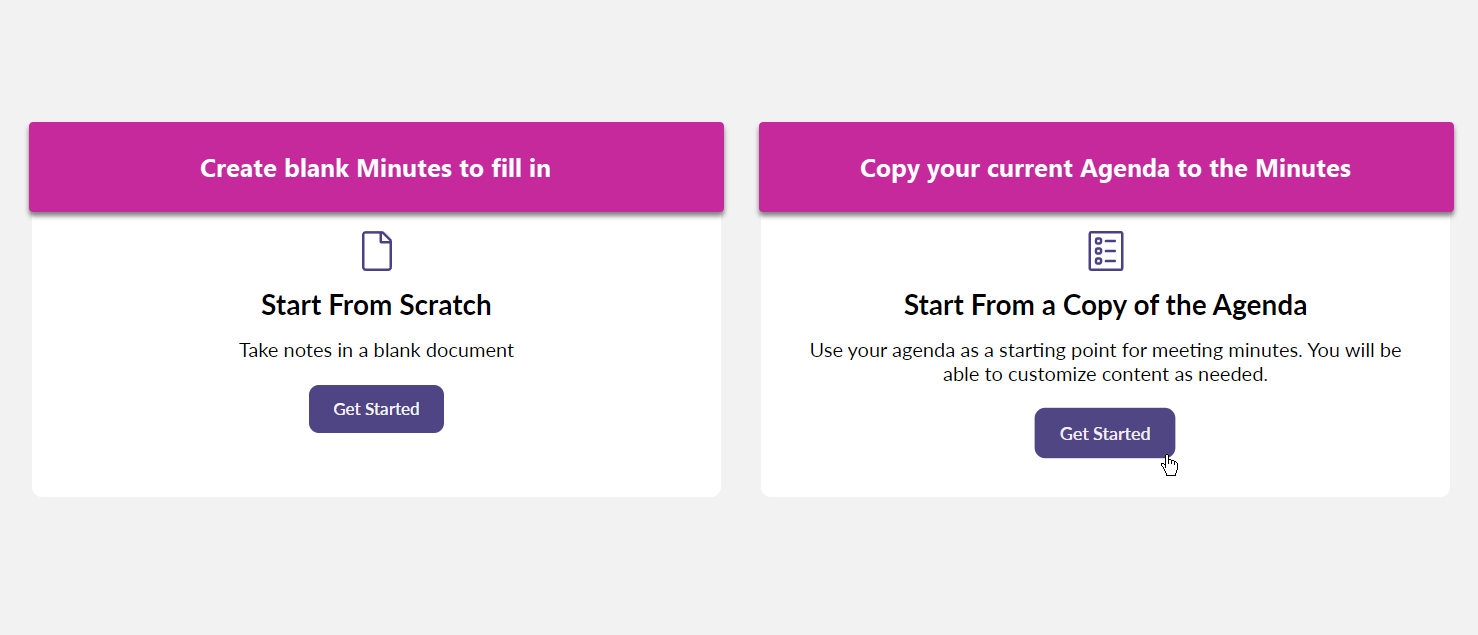Click the agenda checklist icon
Screen dimensions: 1478x635
pyautogui.click(x=1105, y=251)
